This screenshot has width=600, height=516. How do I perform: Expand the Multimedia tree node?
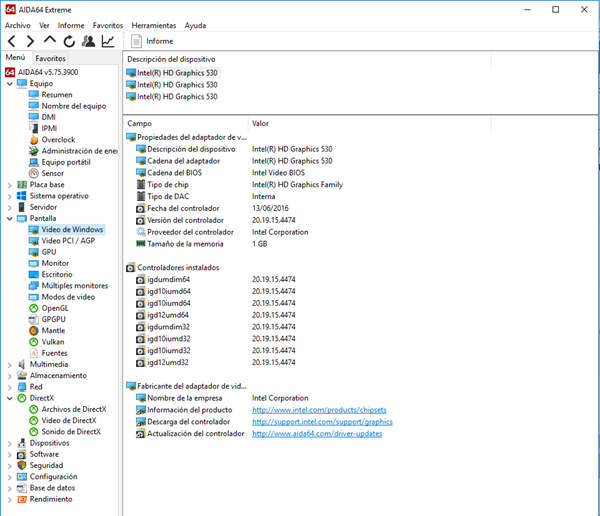tap(10, 364)
